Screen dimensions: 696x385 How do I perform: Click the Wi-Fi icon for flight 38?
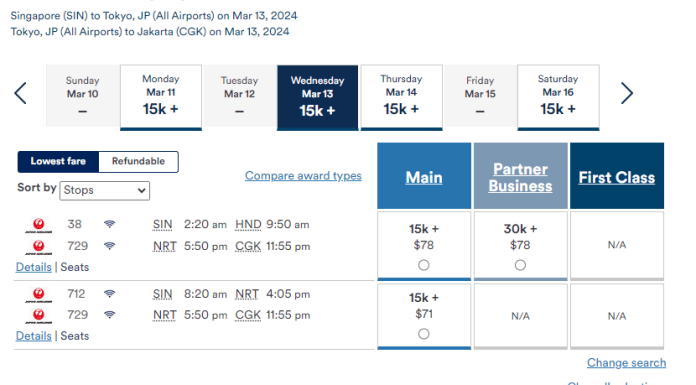[110, 224]
